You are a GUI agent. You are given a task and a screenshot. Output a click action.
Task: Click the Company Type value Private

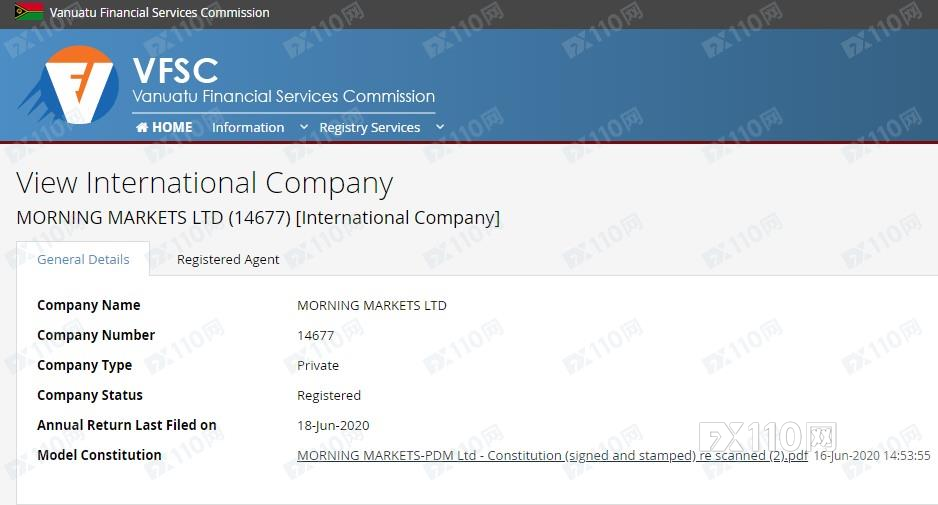tap(318, 365)
